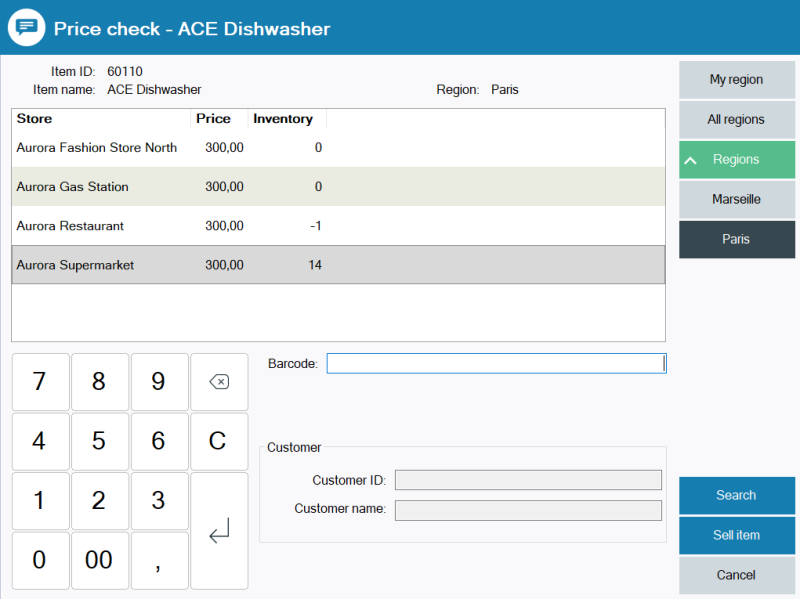
Task: Focus the Barcode input field
Action: [x=495, y=364]
